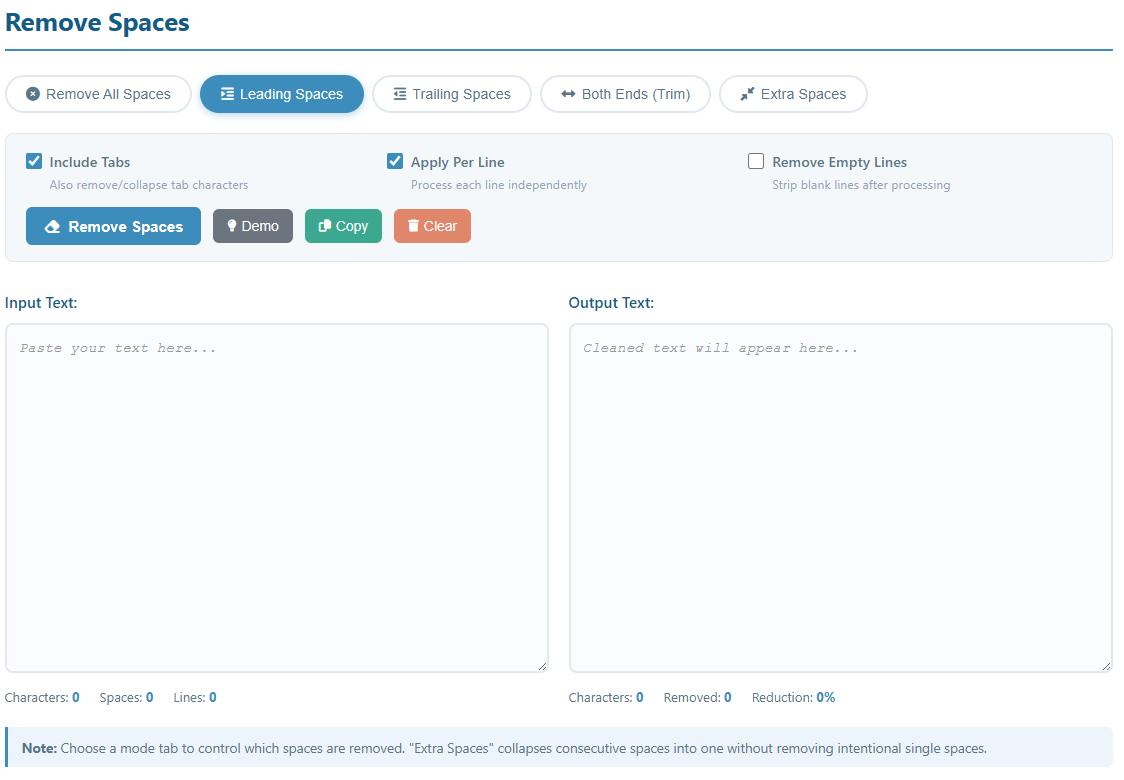
Task: Choose the Extra Spaces mode
Action: click(x=793, y=94)
